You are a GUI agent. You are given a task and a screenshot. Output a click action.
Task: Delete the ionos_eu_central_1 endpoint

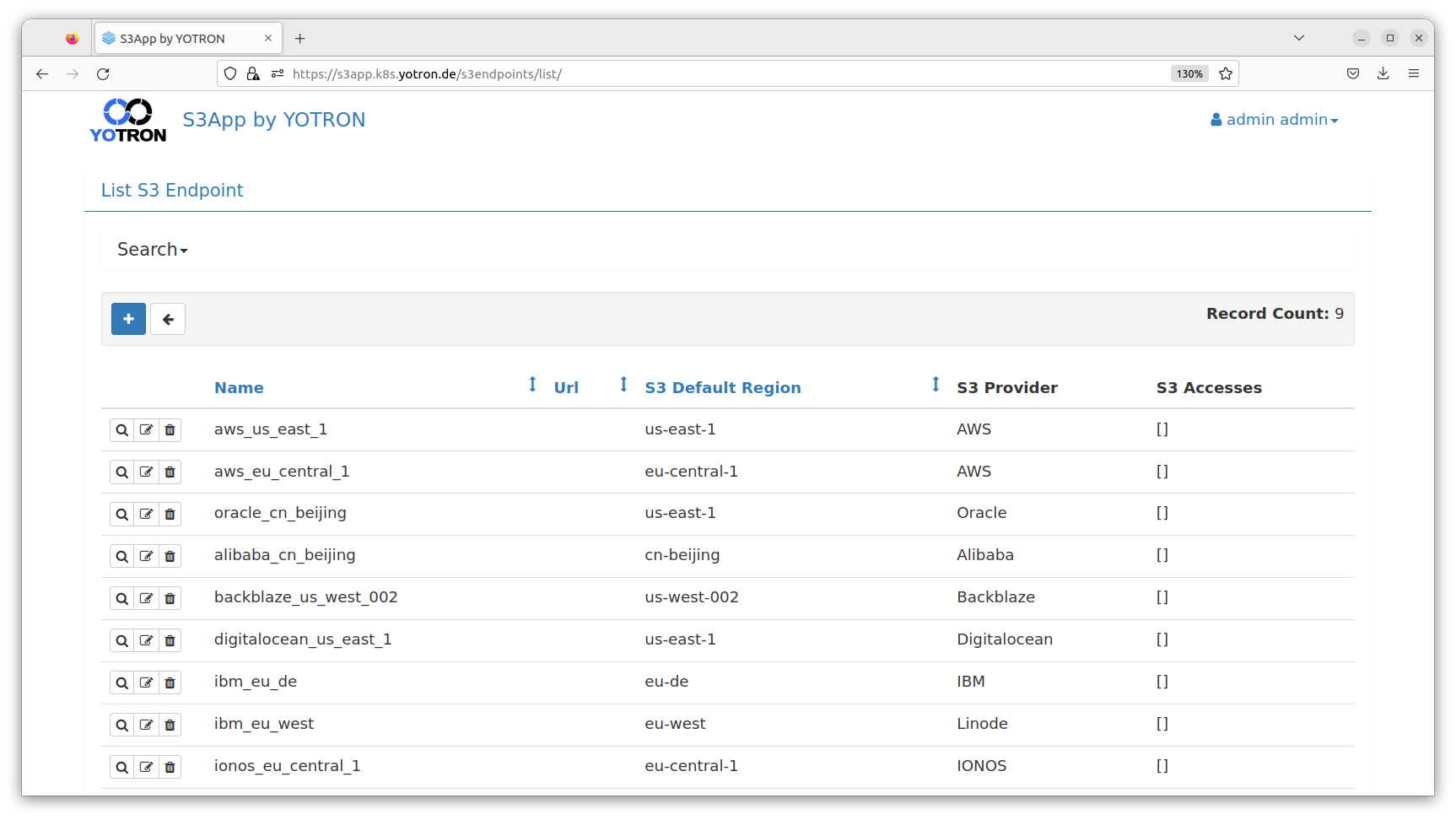[x=170, y=768]
